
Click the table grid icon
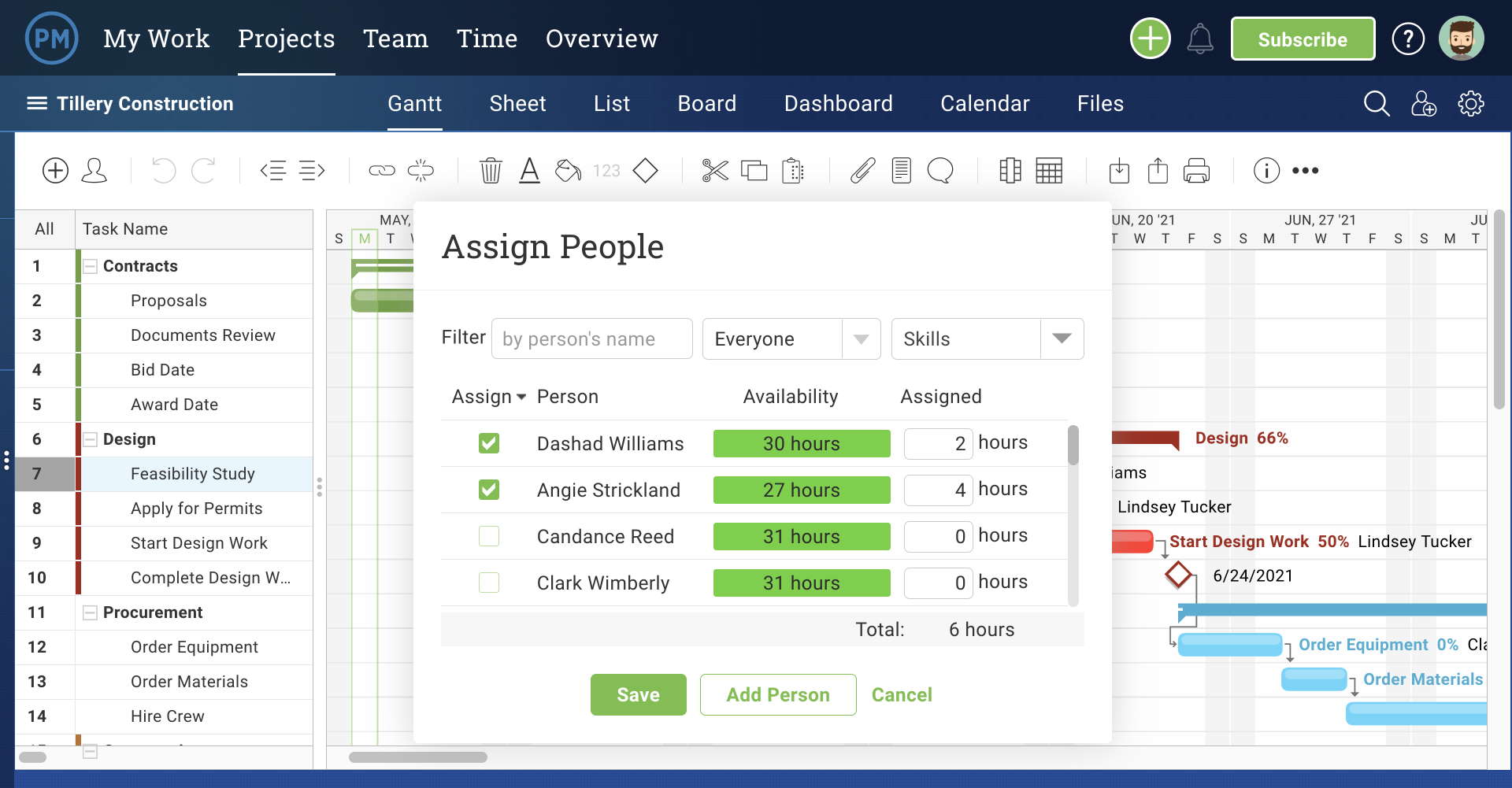click(1049, 170)
